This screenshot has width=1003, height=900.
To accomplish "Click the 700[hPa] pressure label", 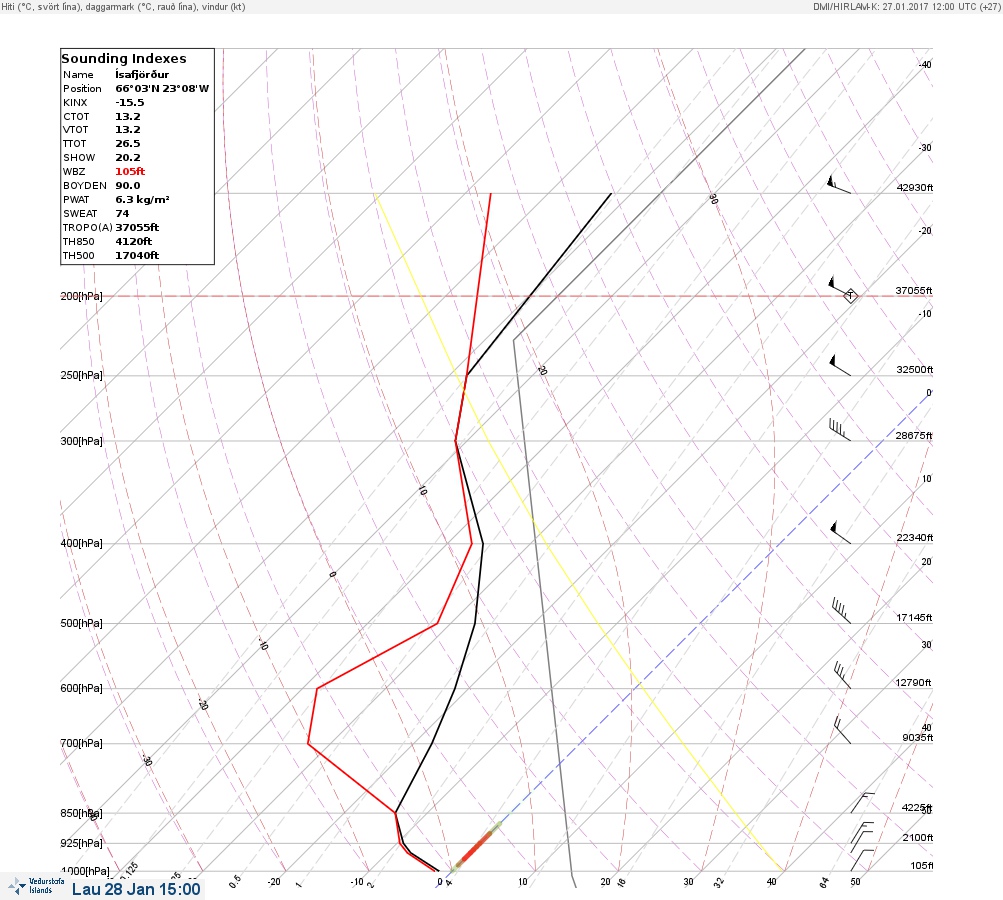I will coord(81,743).
